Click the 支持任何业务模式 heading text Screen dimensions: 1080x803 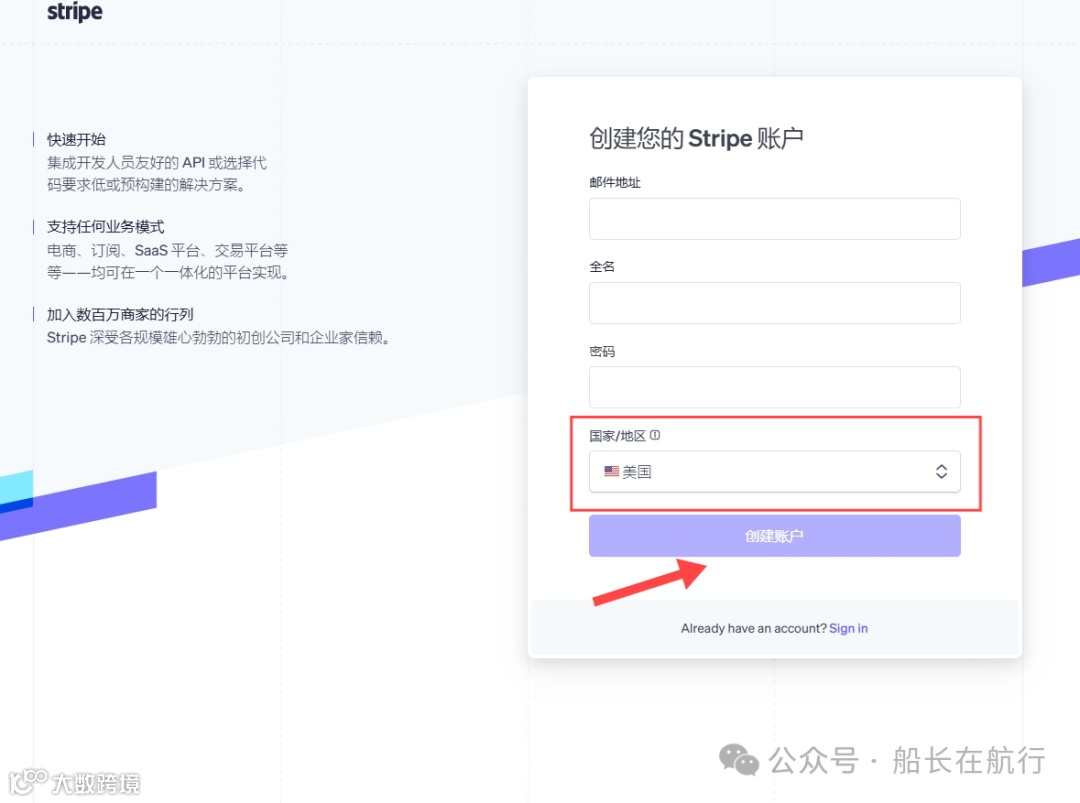click(x=105, y=227)
